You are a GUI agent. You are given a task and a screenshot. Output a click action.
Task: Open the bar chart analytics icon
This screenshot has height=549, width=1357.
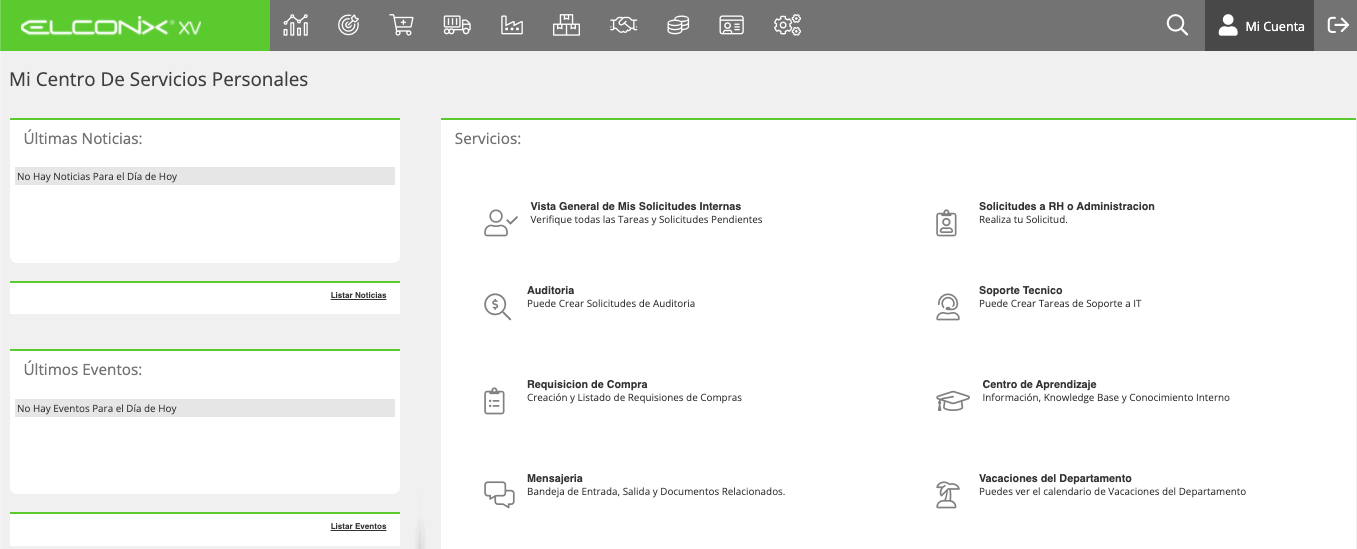[x=296, y=25]
